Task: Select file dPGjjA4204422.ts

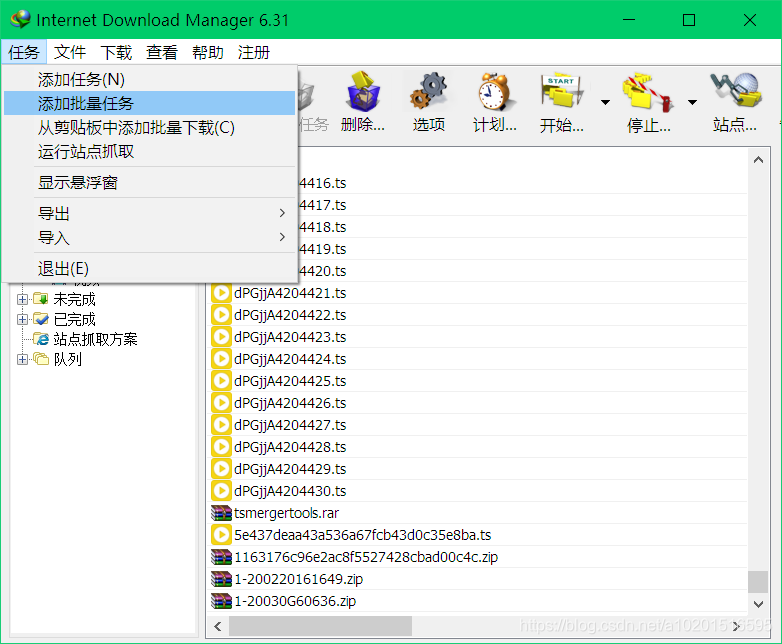Action: click(290, 315)
